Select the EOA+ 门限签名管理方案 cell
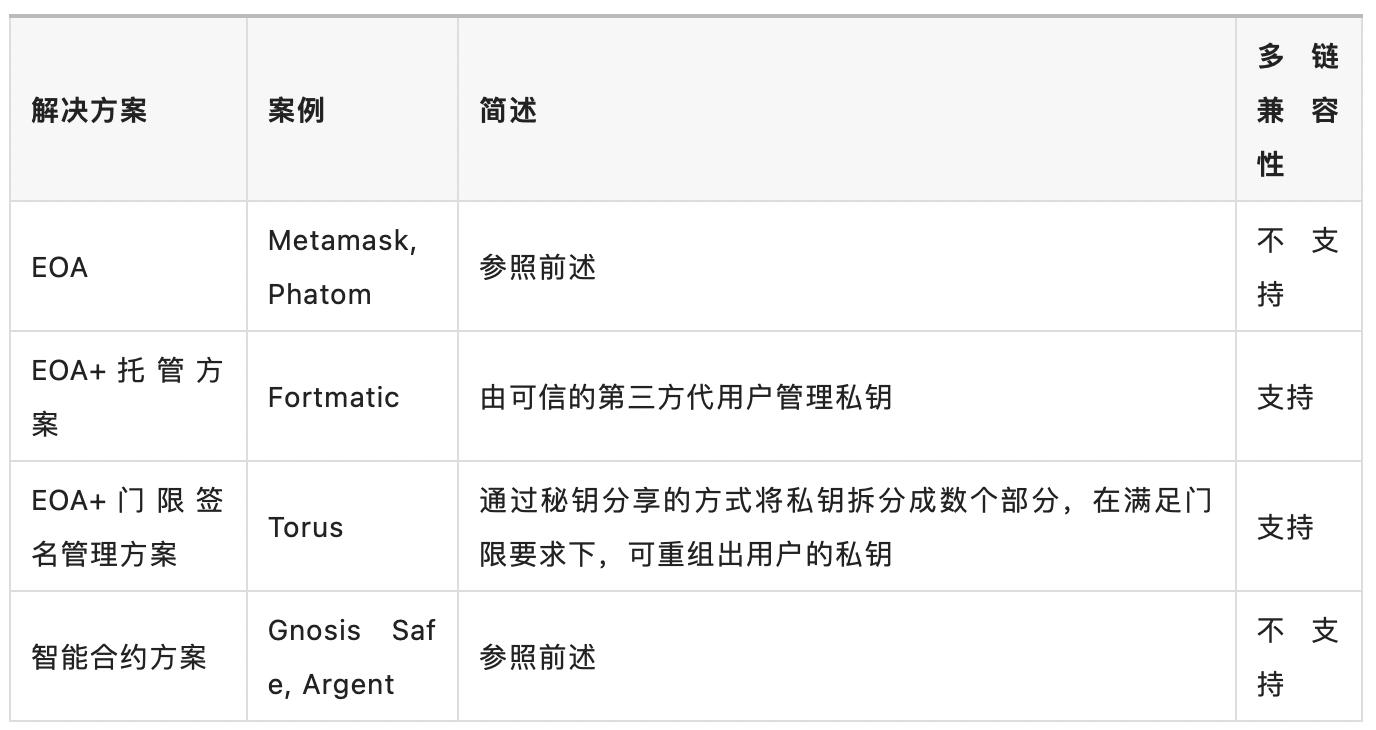The width and height of the screenshot is (1376, 730). pos(127,526)
